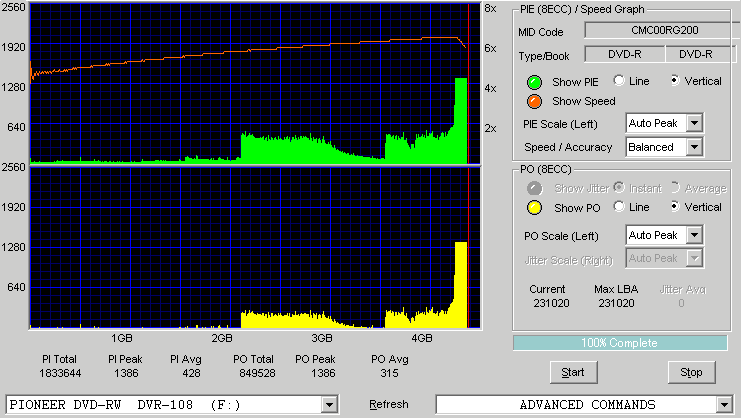This screenshot has height=418, width=741.
Task: Toggle the yellow Show PO indicator
Action: [x=534, y=208]
